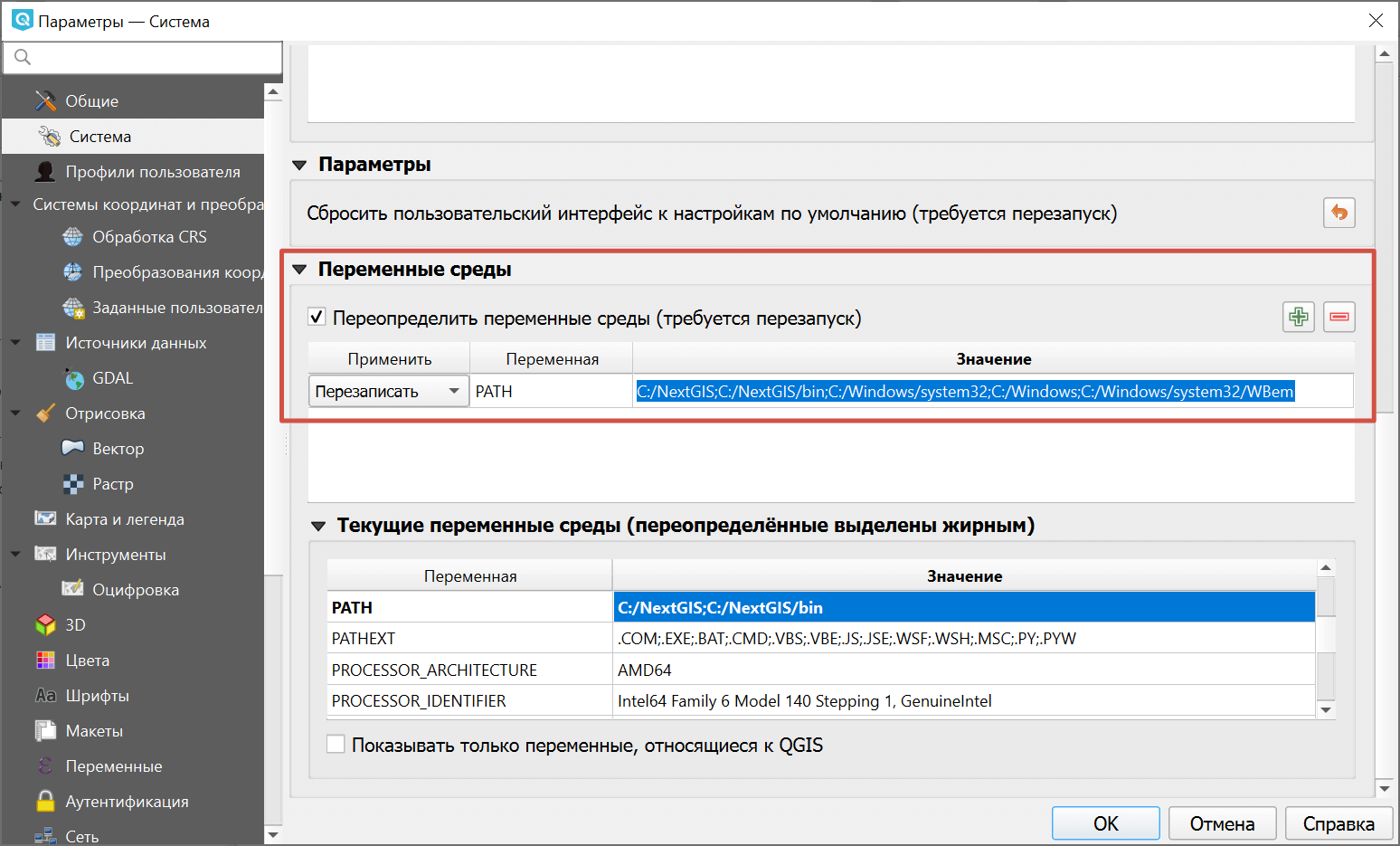
Task: Reset user interface to default settings
Action: [1339, 213]
